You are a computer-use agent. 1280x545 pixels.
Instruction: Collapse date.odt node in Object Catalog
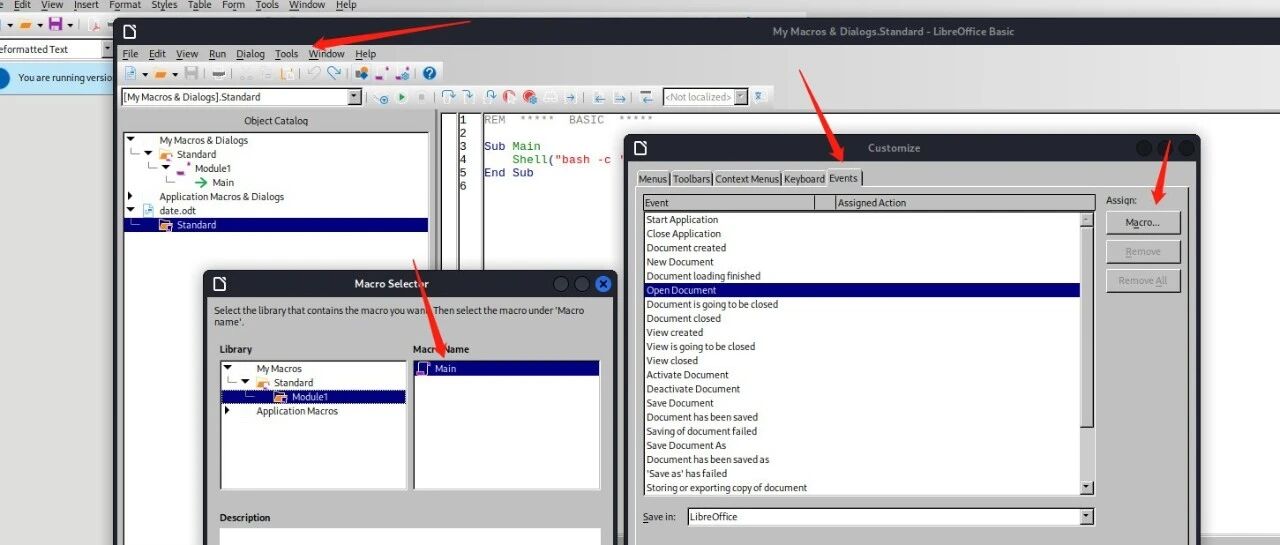click(131, 211)
